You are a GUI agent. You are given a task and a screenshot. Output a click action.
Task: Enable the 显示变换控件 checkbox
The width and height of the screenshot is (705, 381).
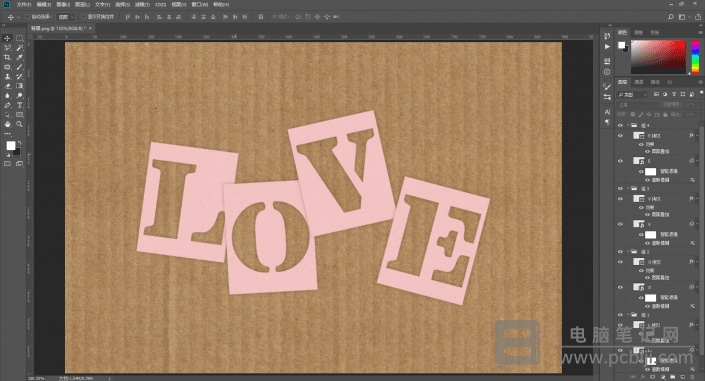[84, 17]
